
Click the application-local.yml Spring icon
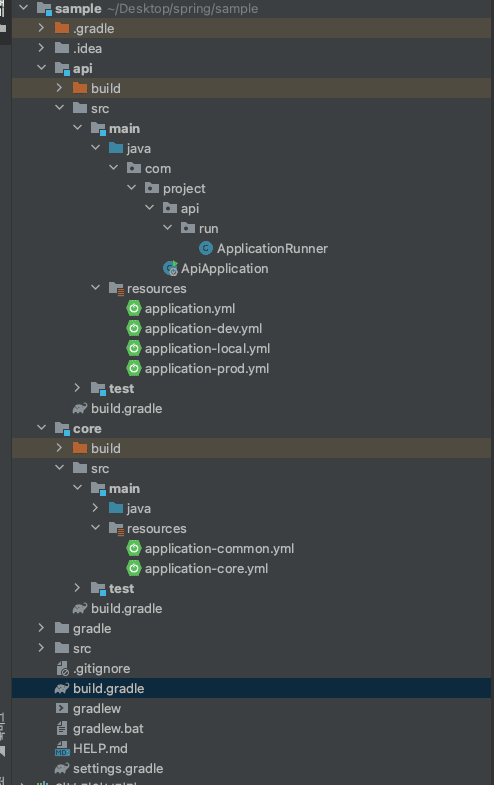[134, 348]
